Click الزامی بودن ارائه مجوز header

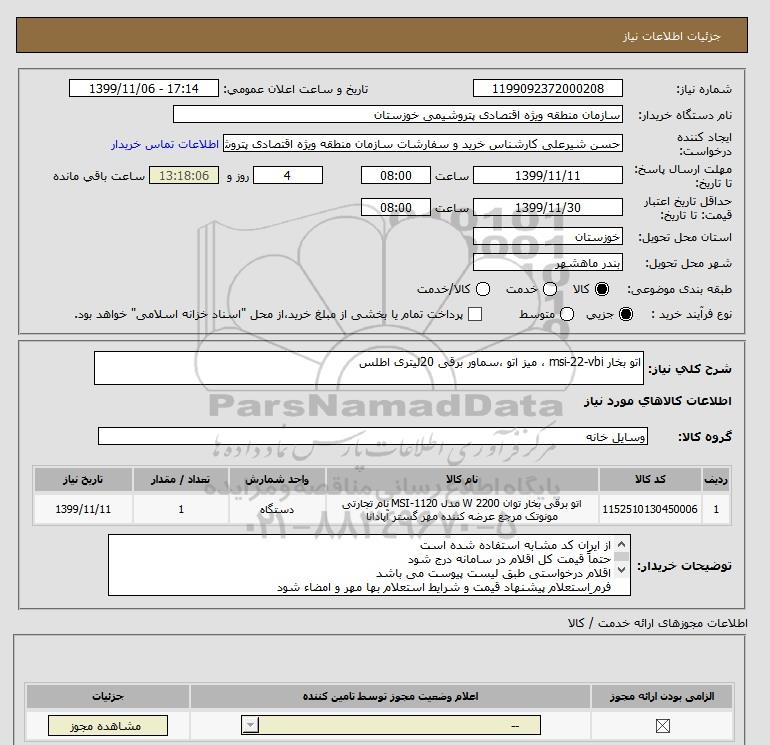point(662,696)
